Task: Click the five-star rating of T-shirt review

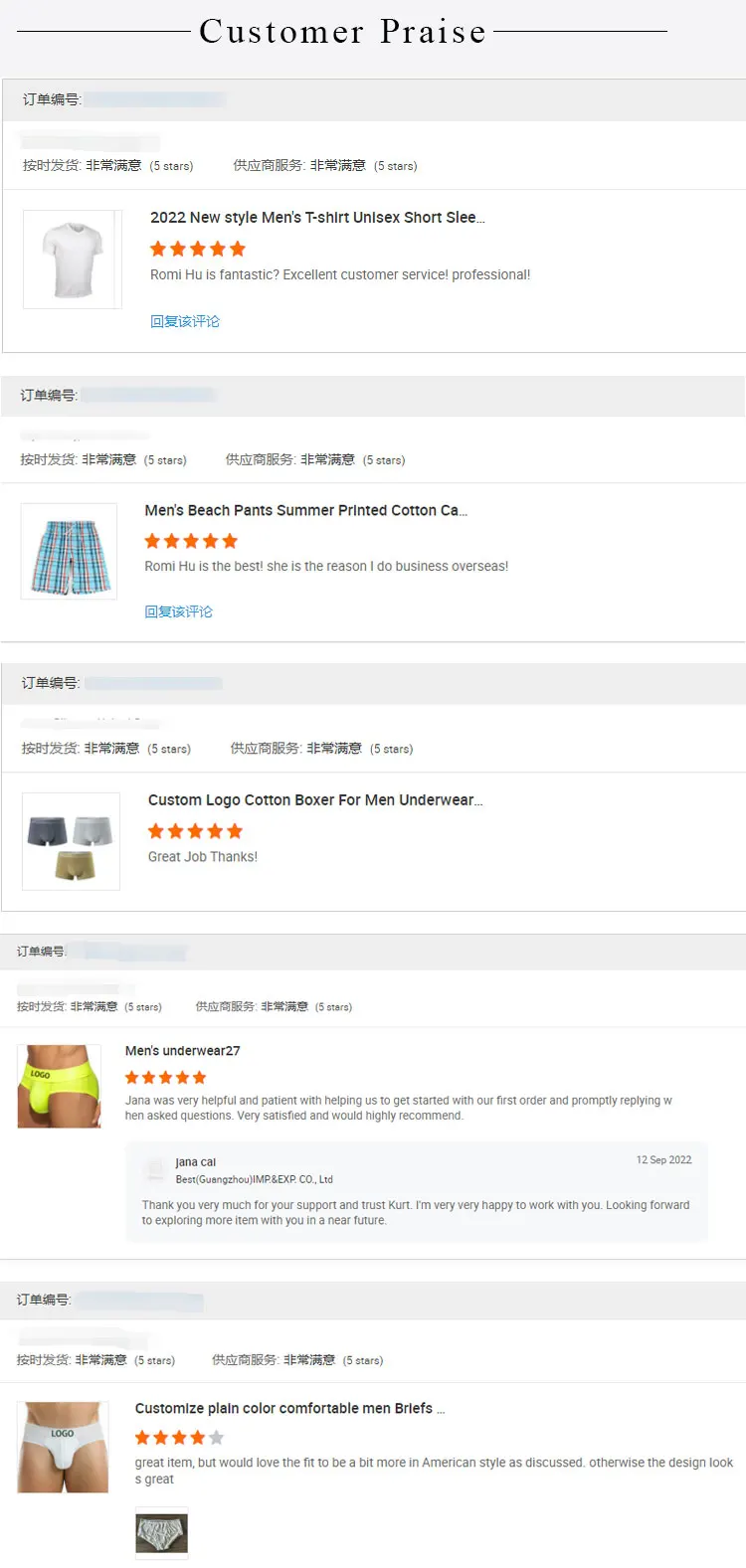Action: [x=198, y=249]
